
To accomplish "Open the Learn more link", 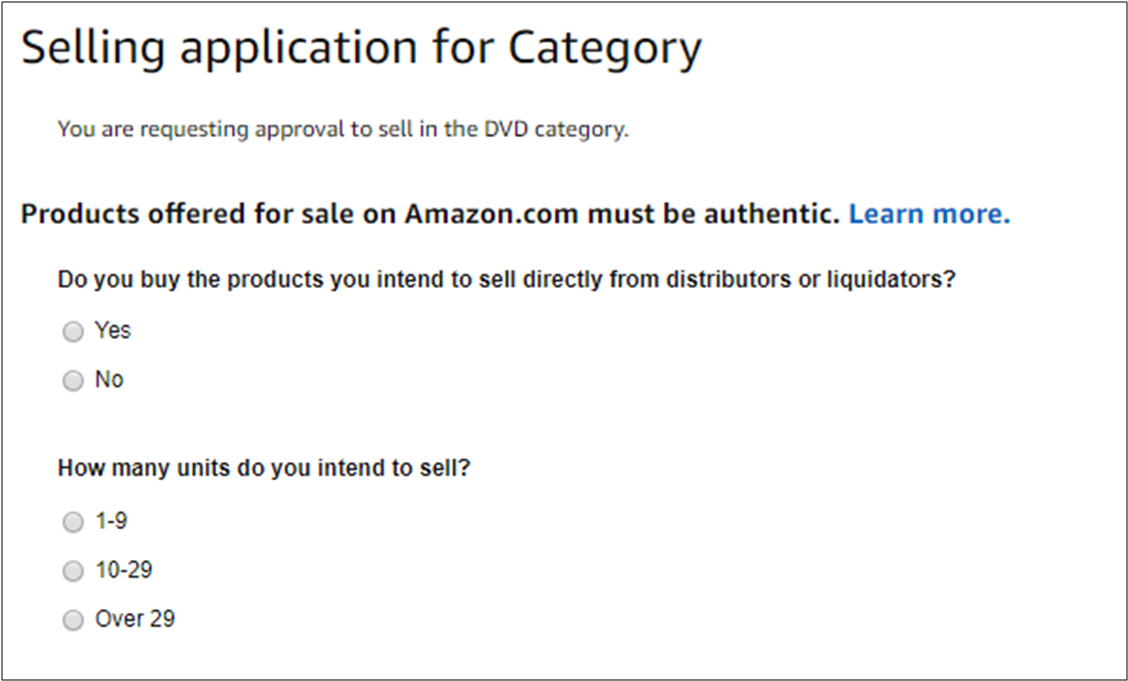I will (929, 214).
